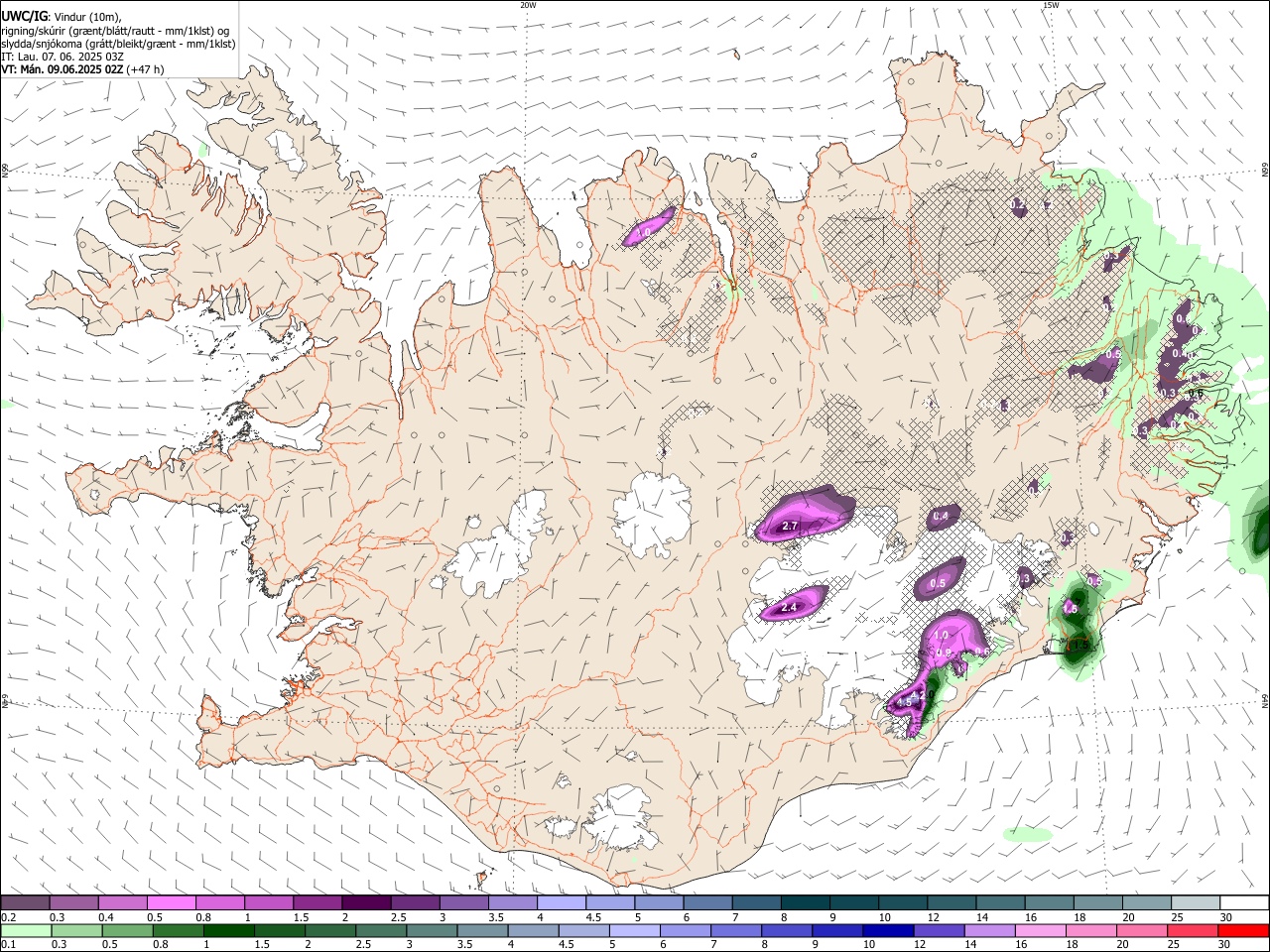Screen dimensions: 1270x952
Task: Select the lightest green 0.1 swatch in the rain legend
Action: (26, 930)
